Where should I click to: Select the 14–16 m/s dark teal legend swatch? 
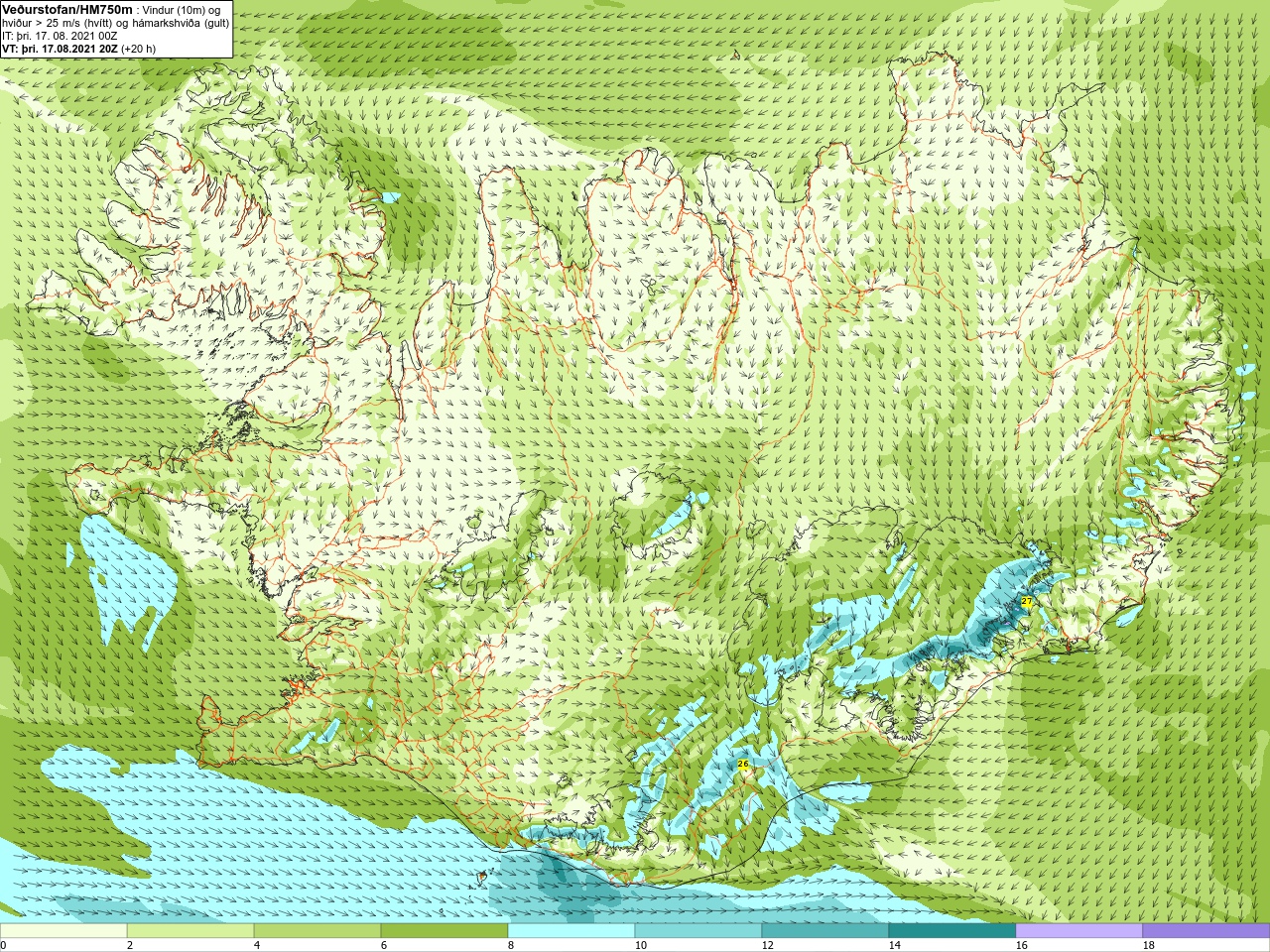[952, 931]
